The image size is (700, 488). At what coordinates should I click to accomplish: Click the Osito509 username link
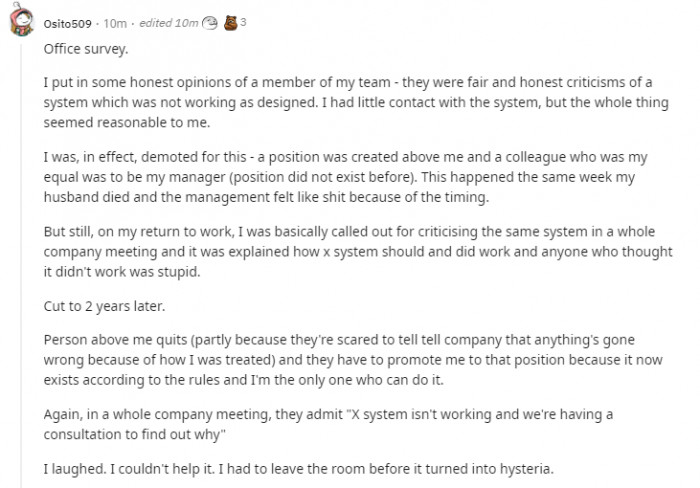click(x=67, y=24)
